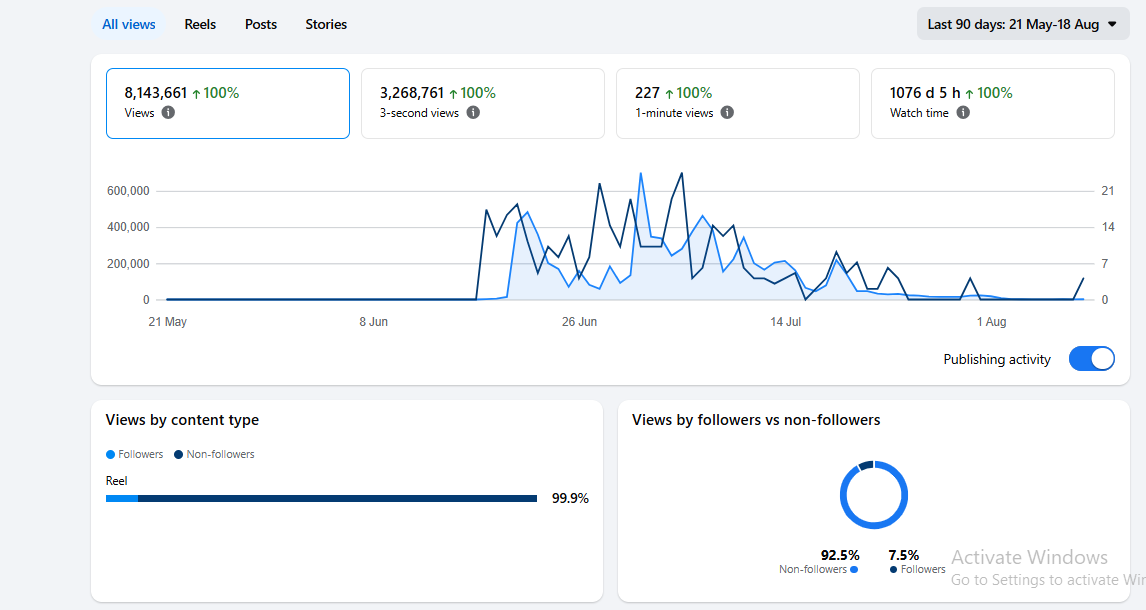Click the dropdown arrow after 21 May-18 Aug

pyautogui.click(x=1112, y=24)
